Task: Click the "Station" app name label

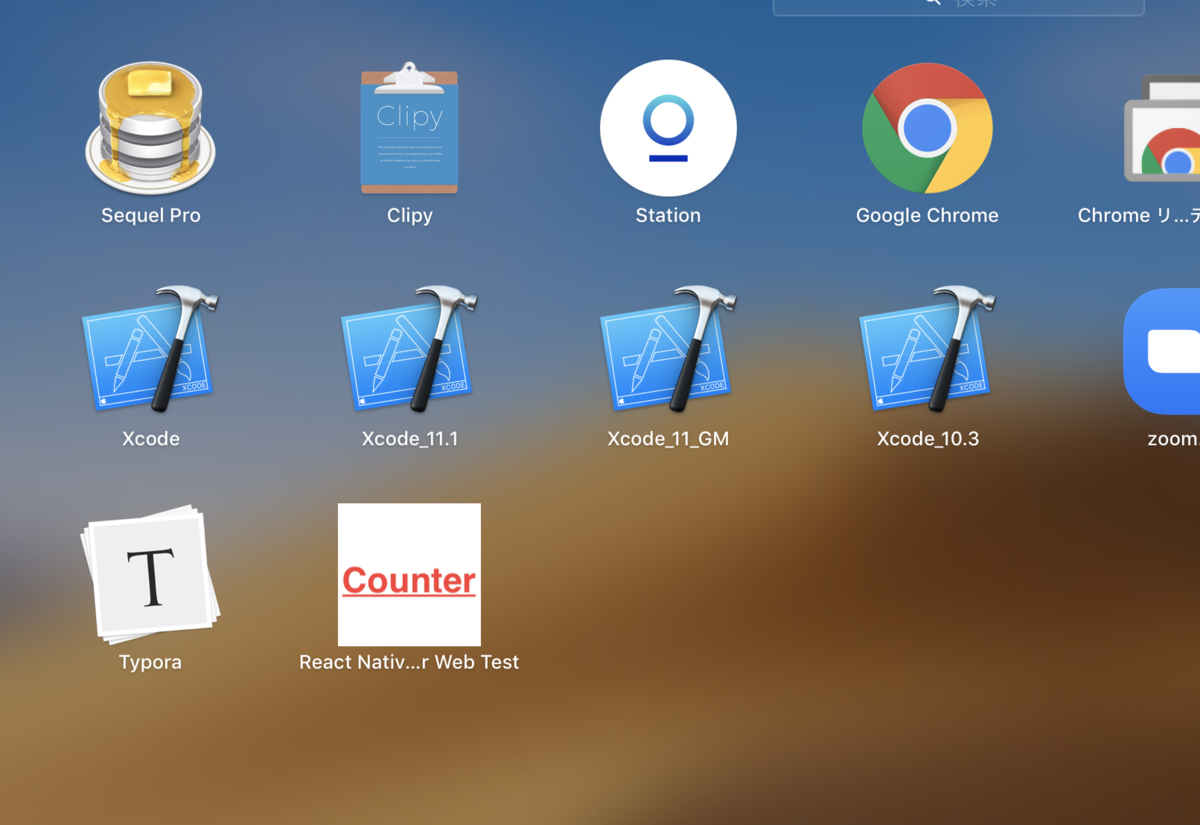Action: click(668, 215)
